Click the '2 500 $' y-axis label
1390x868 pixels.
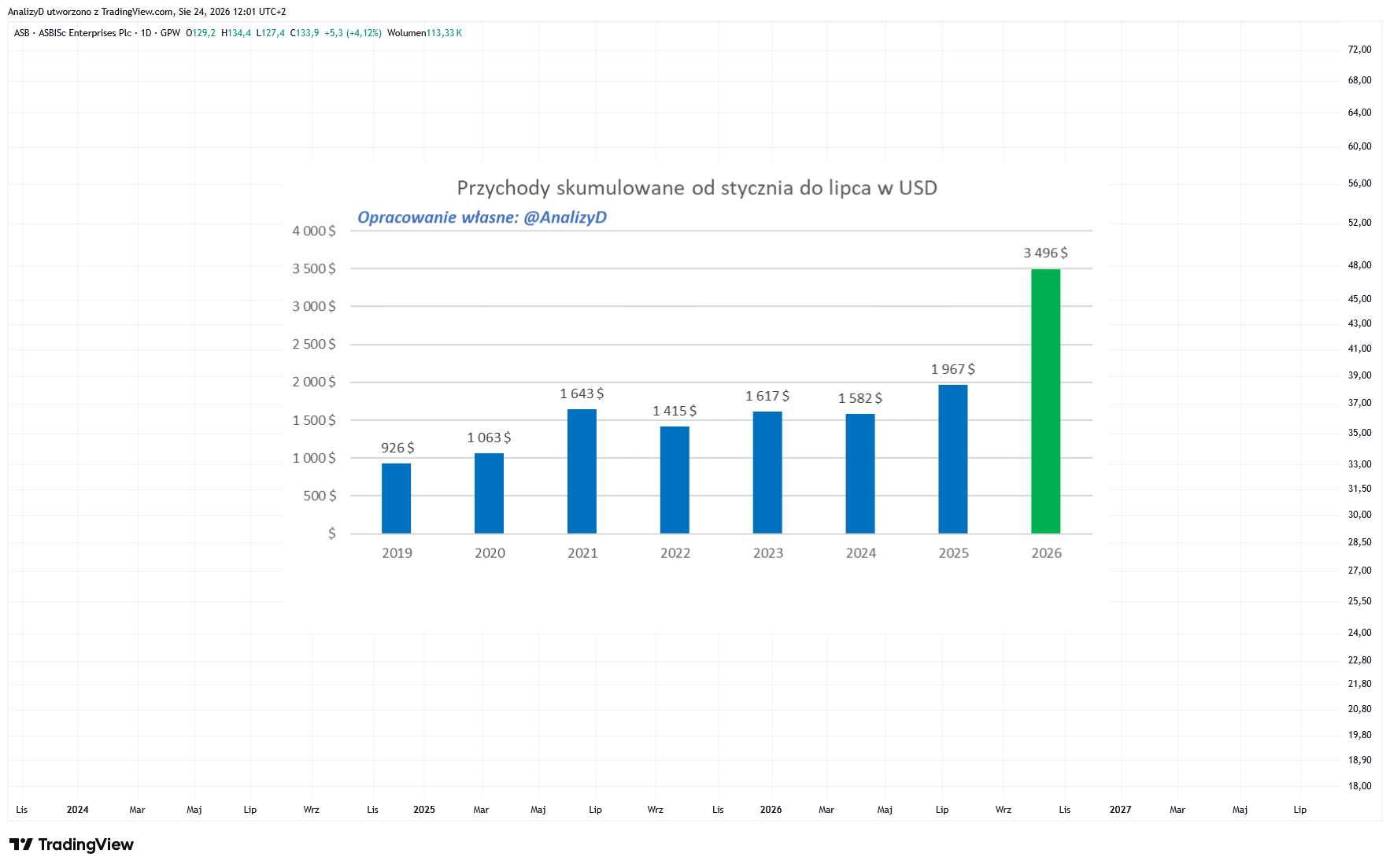coord(314,345)
